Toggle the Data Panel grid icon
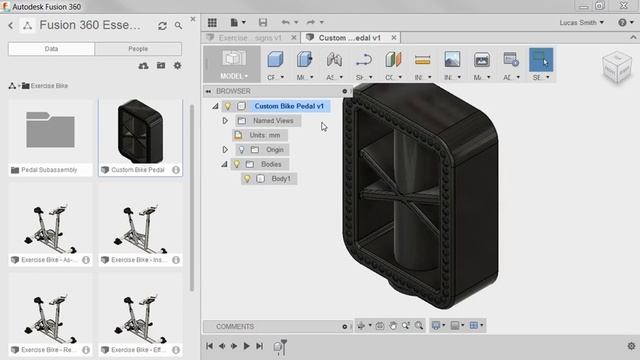 (x=212, y=22)
